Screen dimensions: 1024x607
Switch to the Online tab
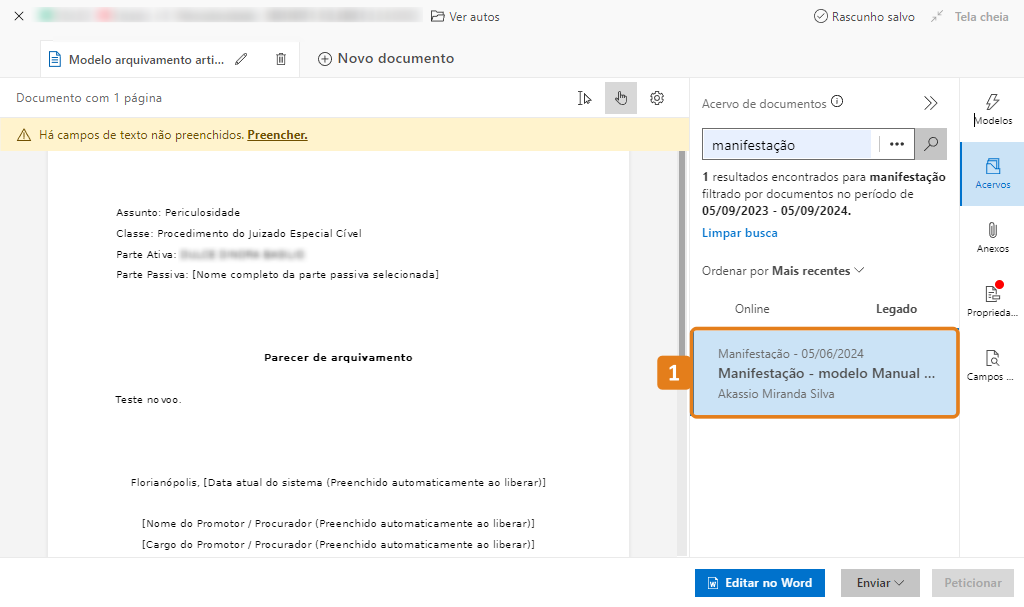pyautogui.click(x=752, y=309)
